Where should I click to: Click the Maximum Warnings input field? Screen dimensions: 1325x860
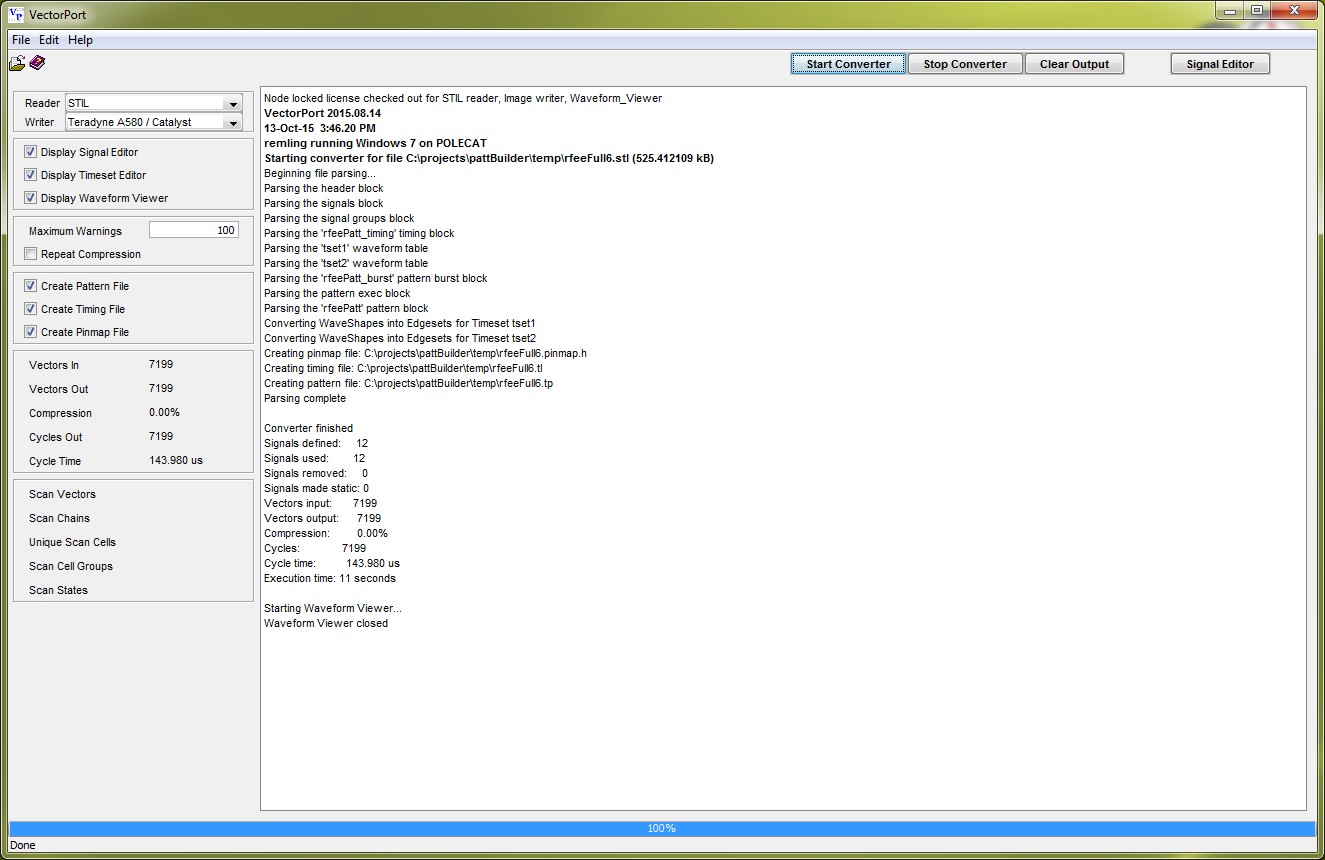point(194,230)
